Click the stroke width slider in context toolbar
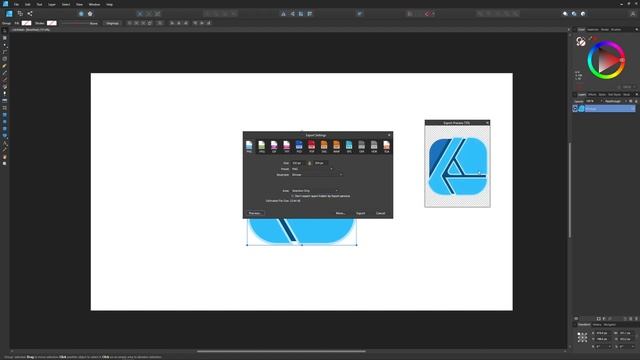 75,23
